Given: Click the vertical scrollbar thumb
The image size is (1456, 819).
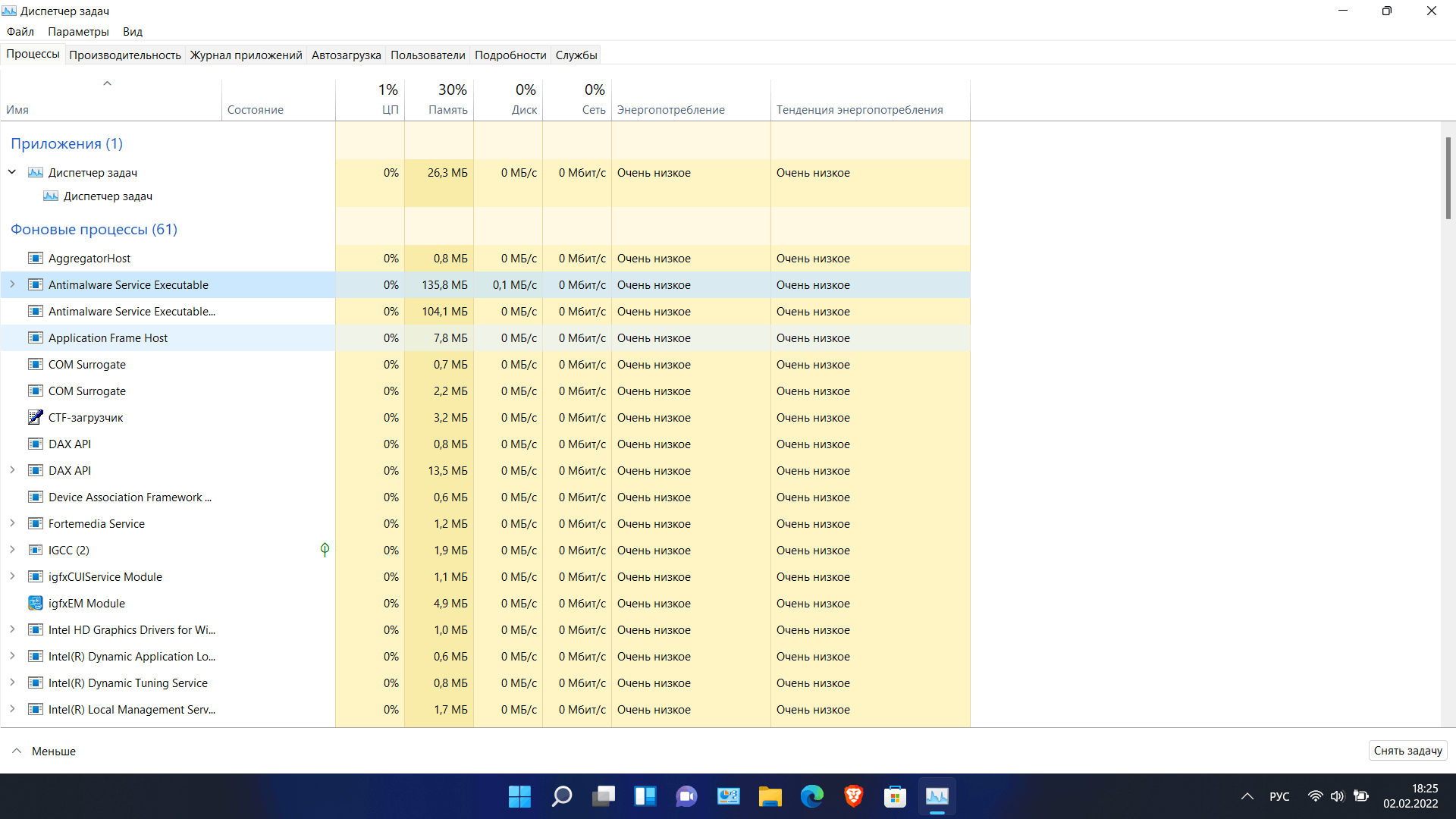Looking at the screenshot, I should point(1448,177).
